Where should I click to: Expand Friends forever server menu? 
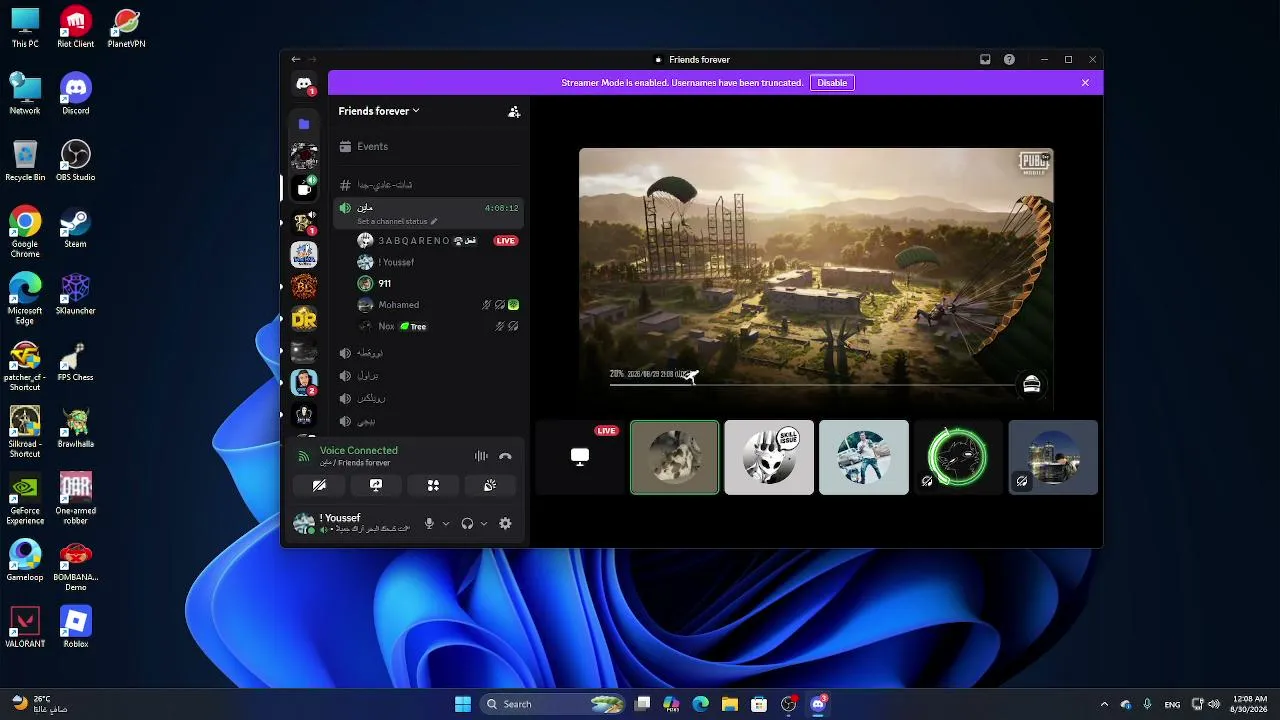point(379,111)
